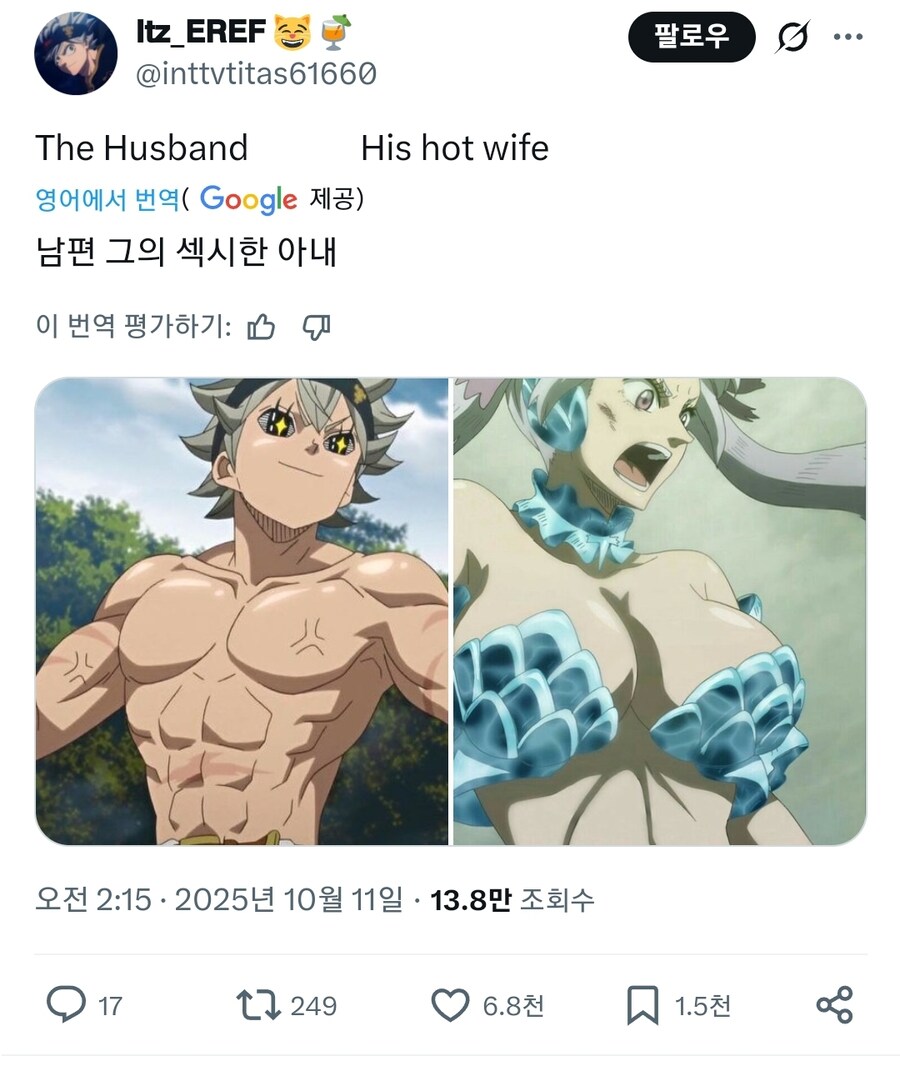
Task: Open the share icon menu
Action: pyautogui.click(x=835, y=1005)
